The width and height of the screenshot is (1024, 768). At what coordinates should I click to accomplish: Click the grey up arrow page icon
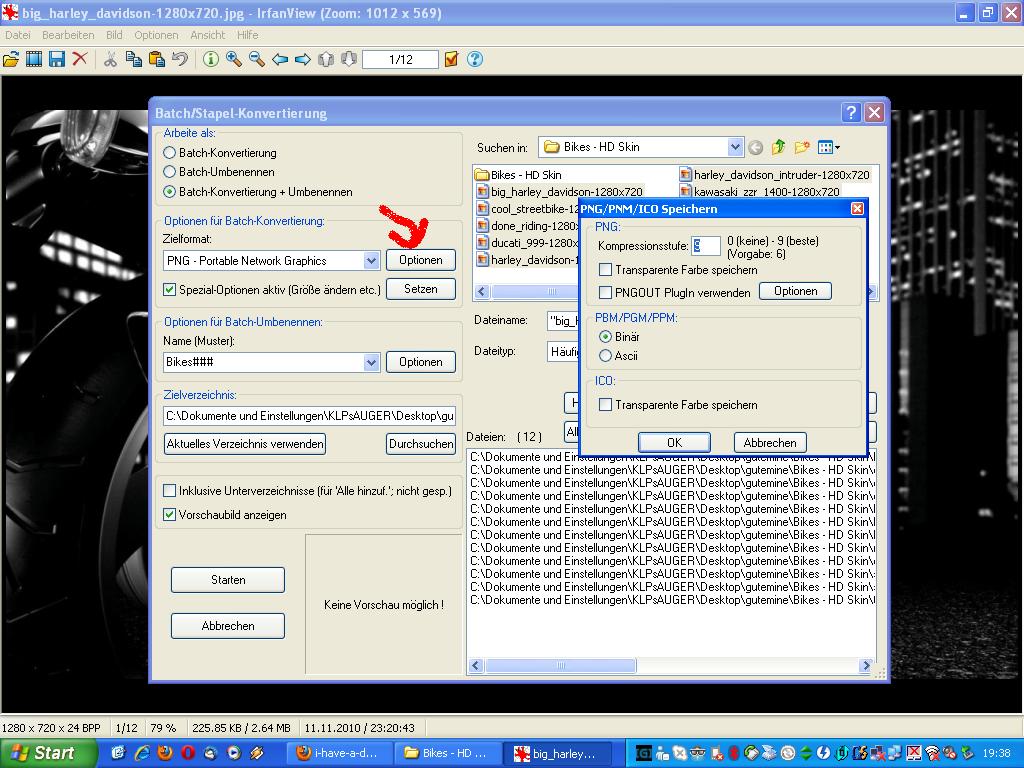pyautogui.click(x=326, y=59)
